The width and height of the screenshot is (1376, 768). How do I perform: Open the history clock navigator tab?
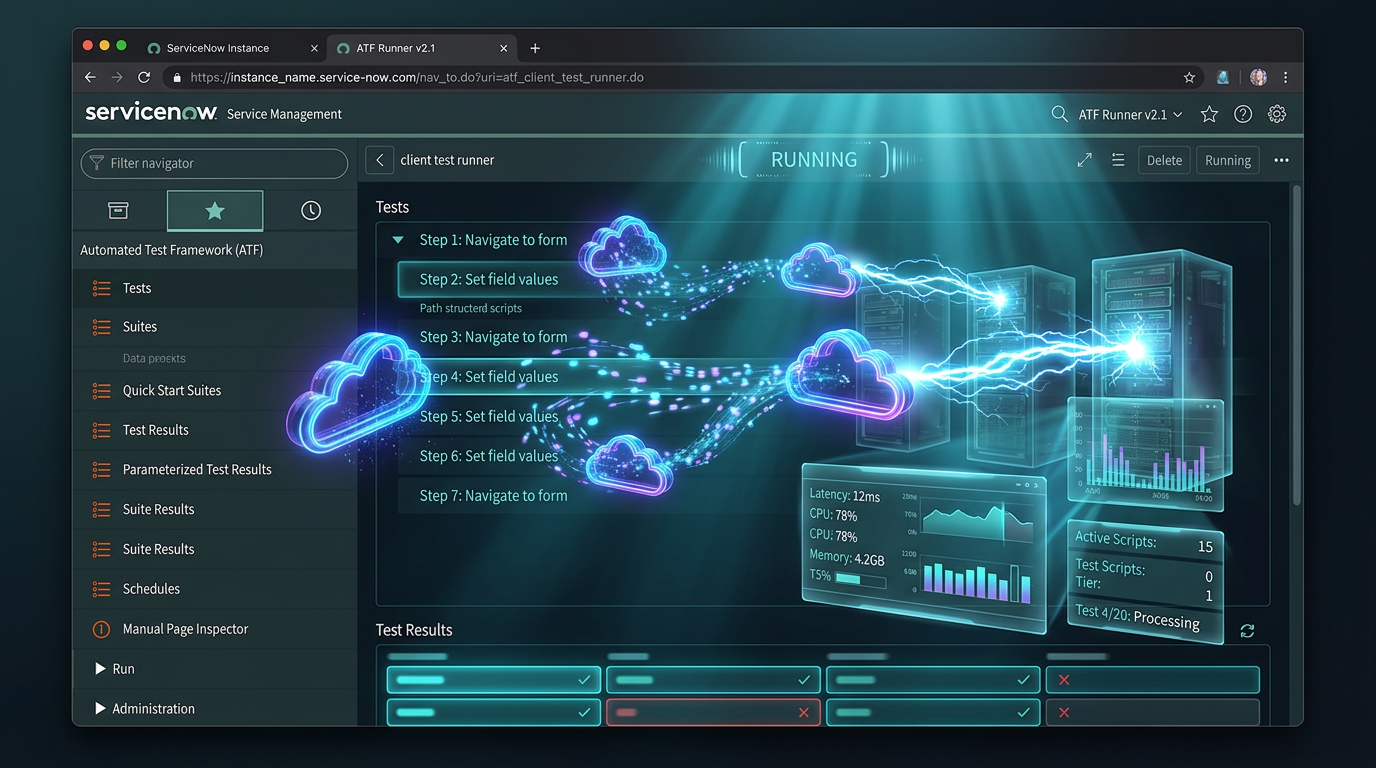point(311,210)
